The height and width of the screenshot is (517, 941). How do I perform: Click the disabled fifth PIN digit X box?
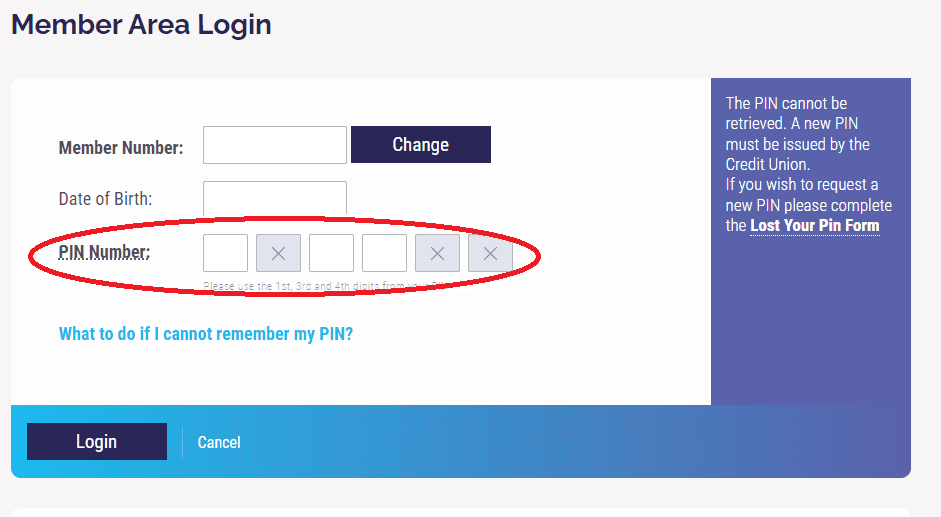click(437, 253)
